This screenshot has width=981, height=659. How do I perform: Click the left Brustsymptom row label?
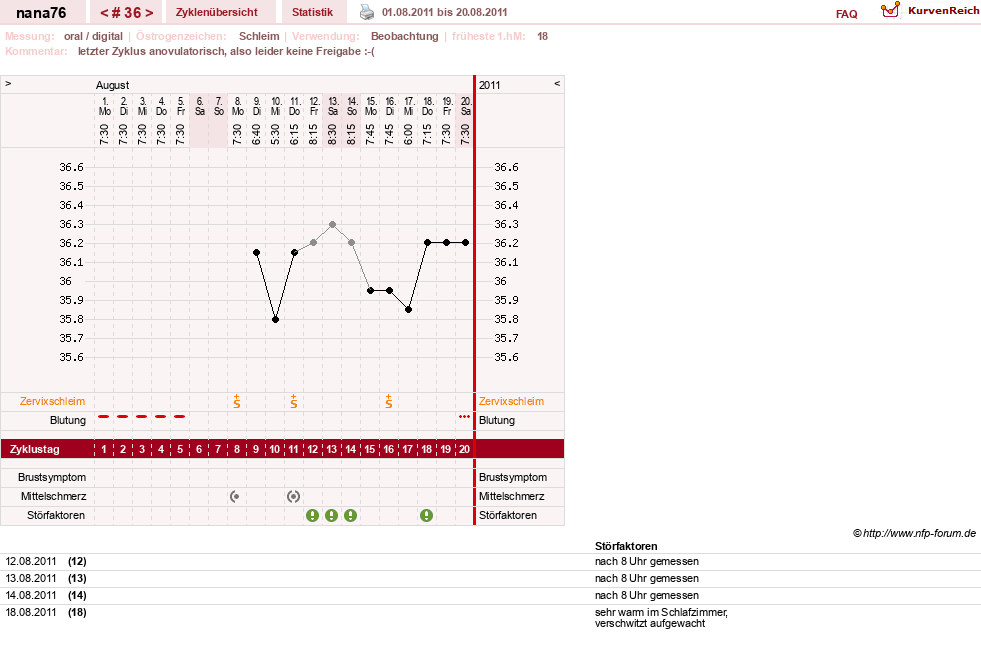pos(52,477)
